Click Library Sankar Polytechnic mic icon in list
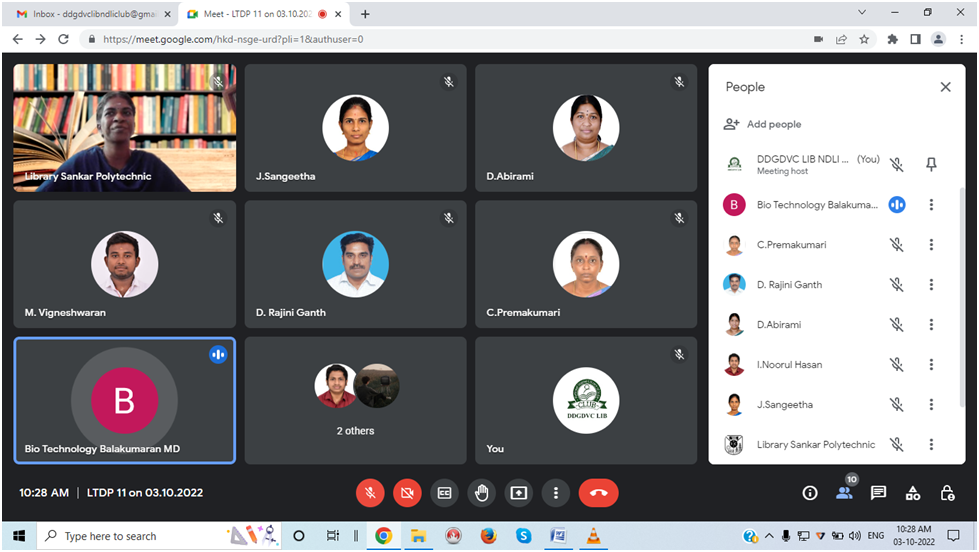This screenshot has width=979, height=552. coord(897,444)
